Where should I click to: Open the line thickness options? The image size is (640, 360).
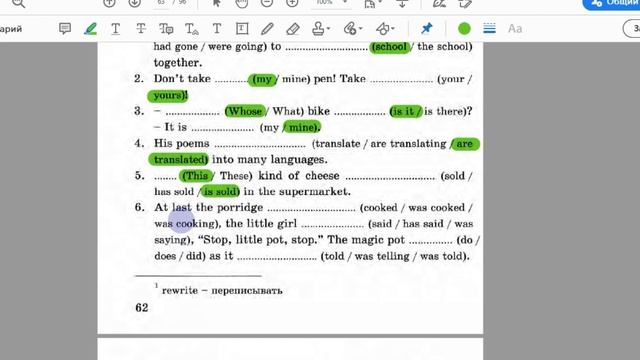tap(489, 29)
